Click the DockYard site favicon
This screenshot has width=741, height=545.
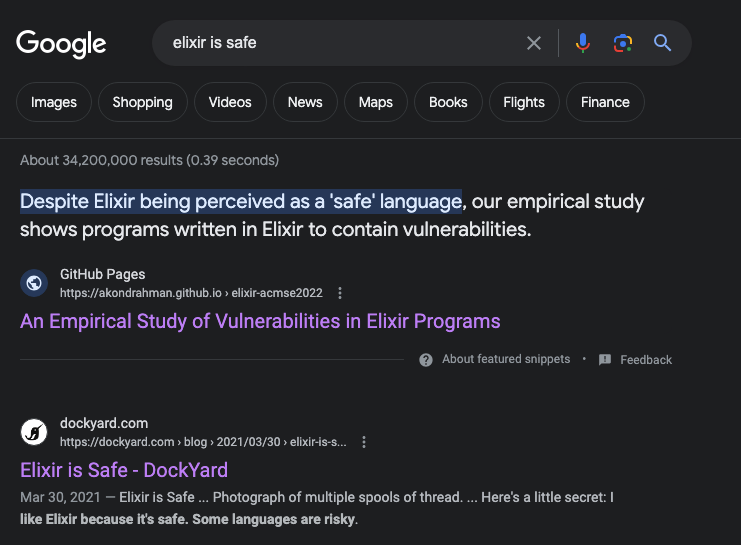[34, 432]
